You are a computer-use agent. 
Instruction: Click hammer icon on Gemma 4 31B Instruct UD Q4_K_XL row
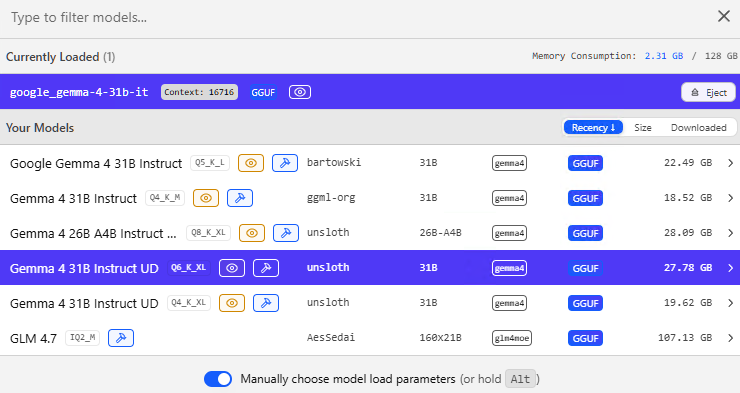click(266, 303)
